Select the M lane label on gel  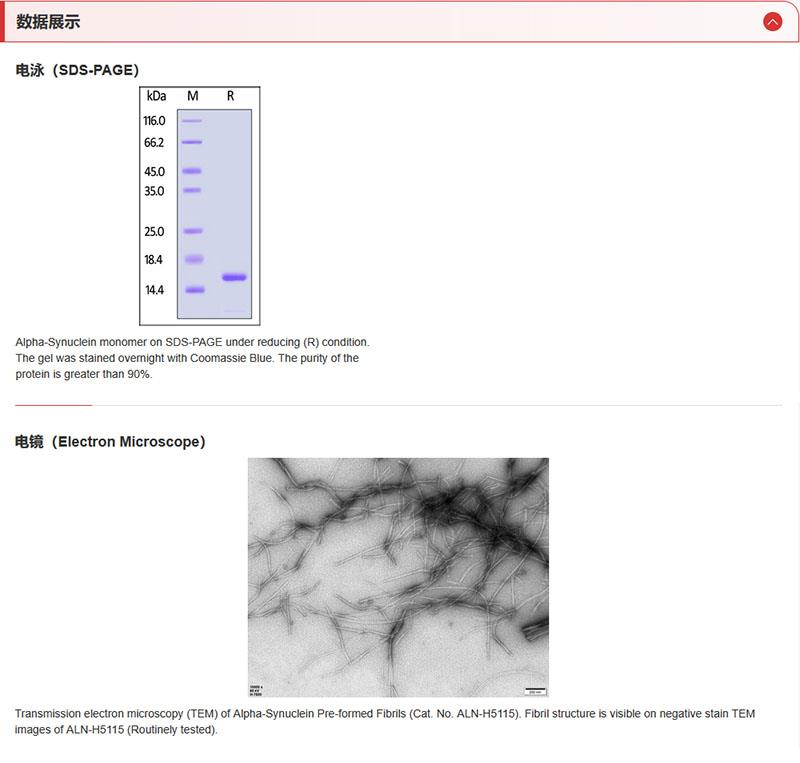(x=193, y=96)
